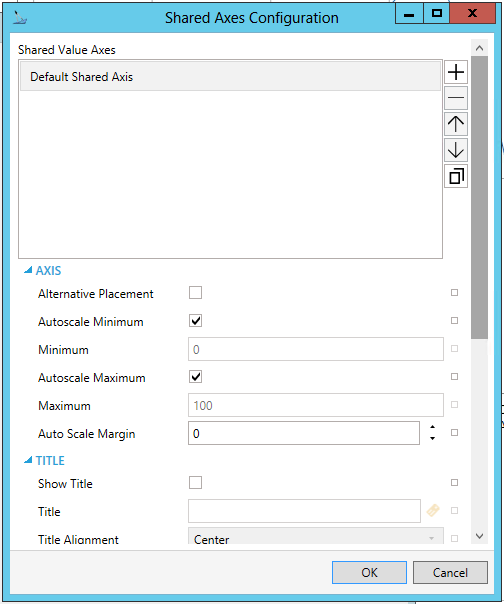504x604 pixels.
Task: Collapse the AXIS section
Action: [x=28, y=270]
